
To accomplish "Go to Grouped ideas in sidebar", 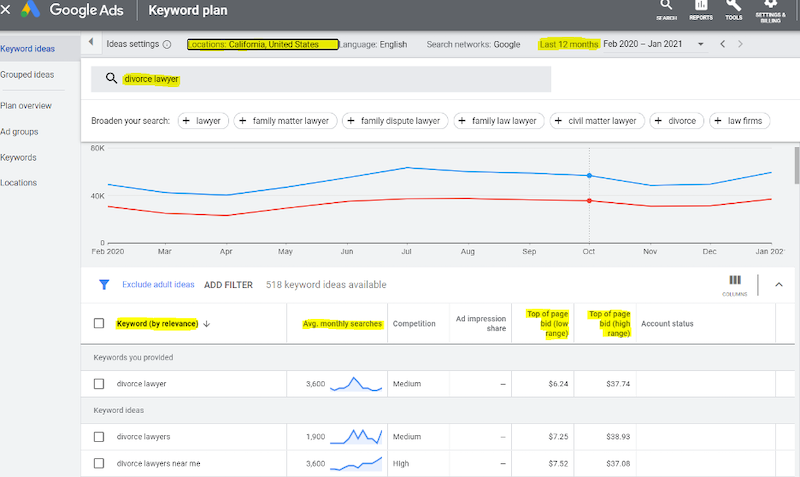I will 27,74.
